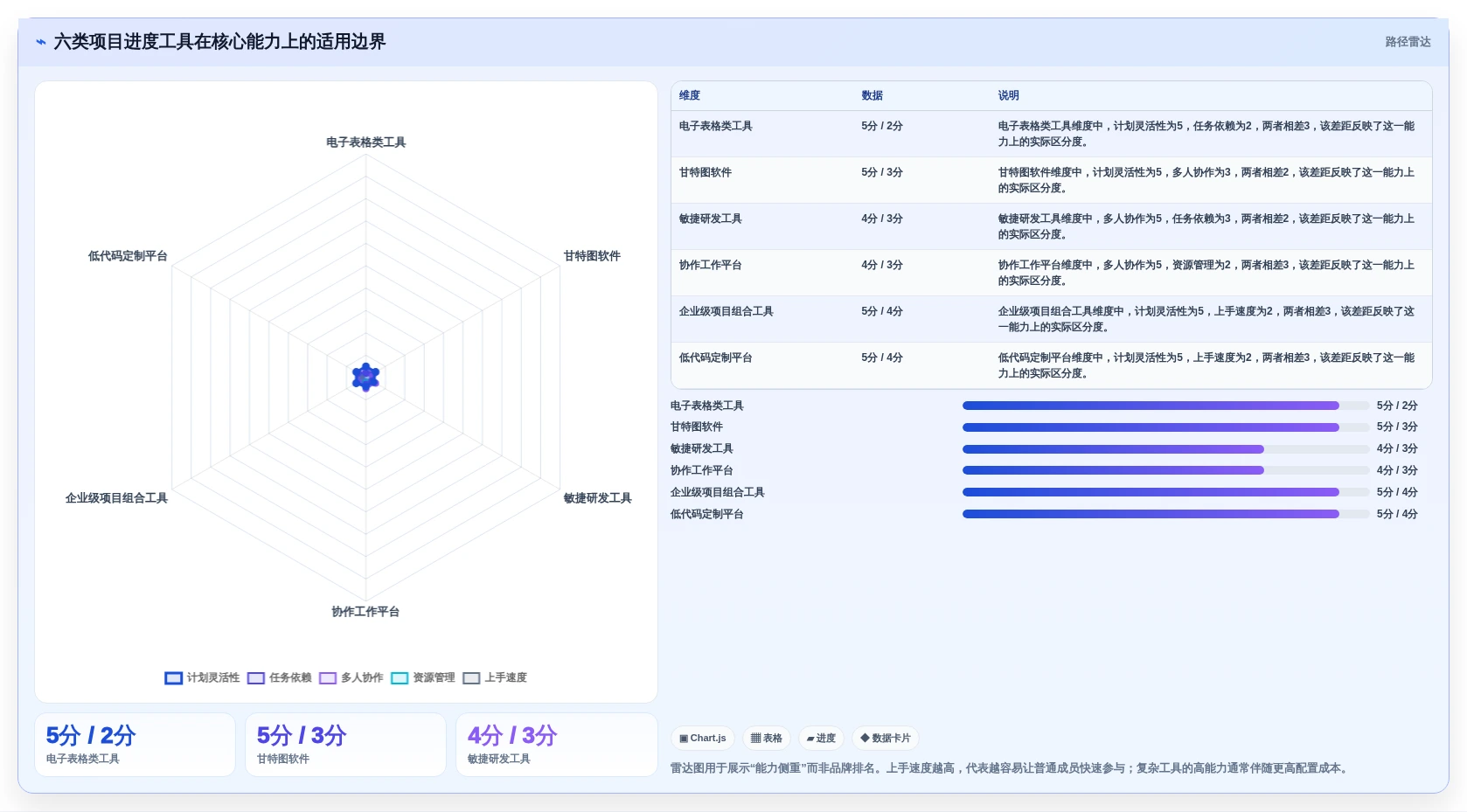Click 5分 / 4分 value in 企业级项目组合工具 table row
The image size is (1467, 812).
[x=881, y=311]
